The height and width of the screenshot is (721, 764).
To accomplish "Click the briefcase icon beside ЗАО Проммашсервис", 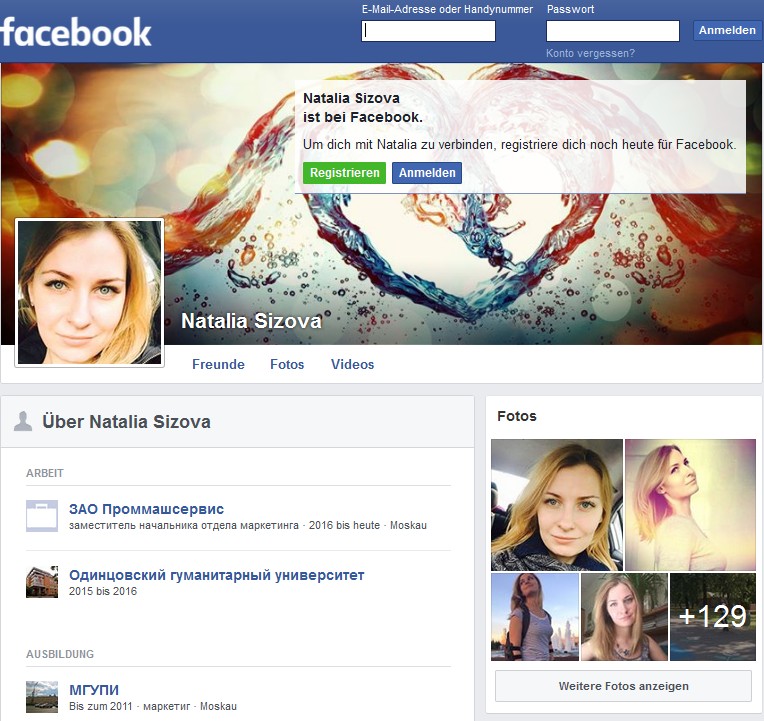I will (42, 516).
